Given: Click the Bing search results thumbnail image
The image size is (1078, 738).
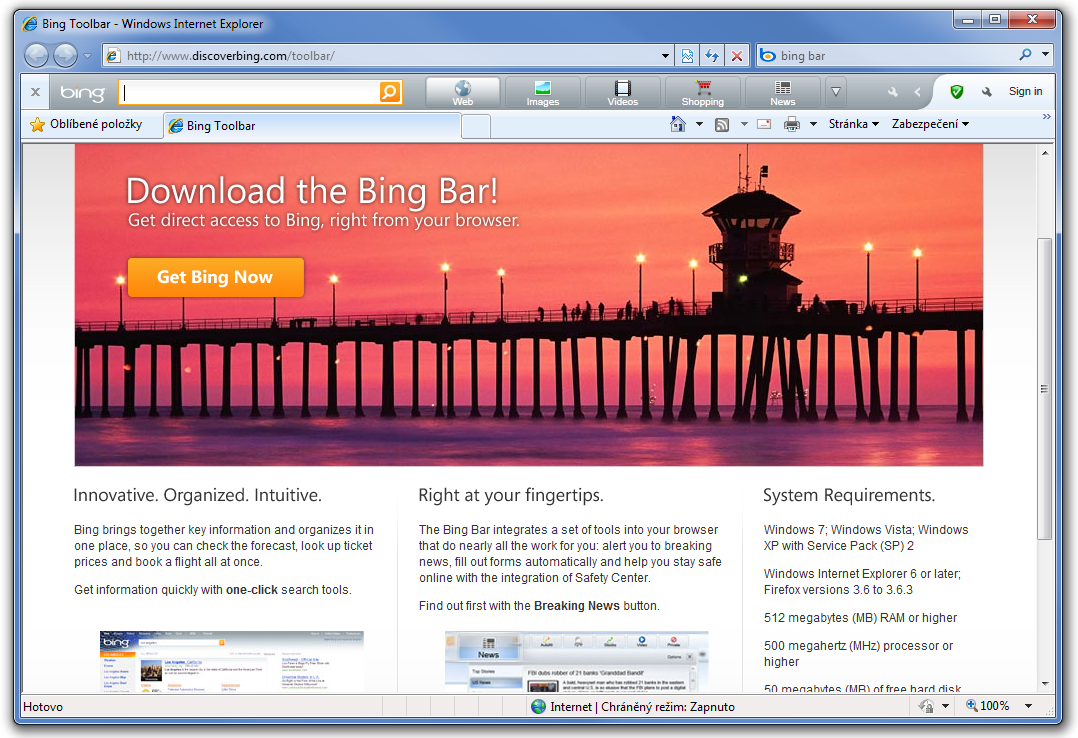Looking at the screenshot, I should coord(232,661).
